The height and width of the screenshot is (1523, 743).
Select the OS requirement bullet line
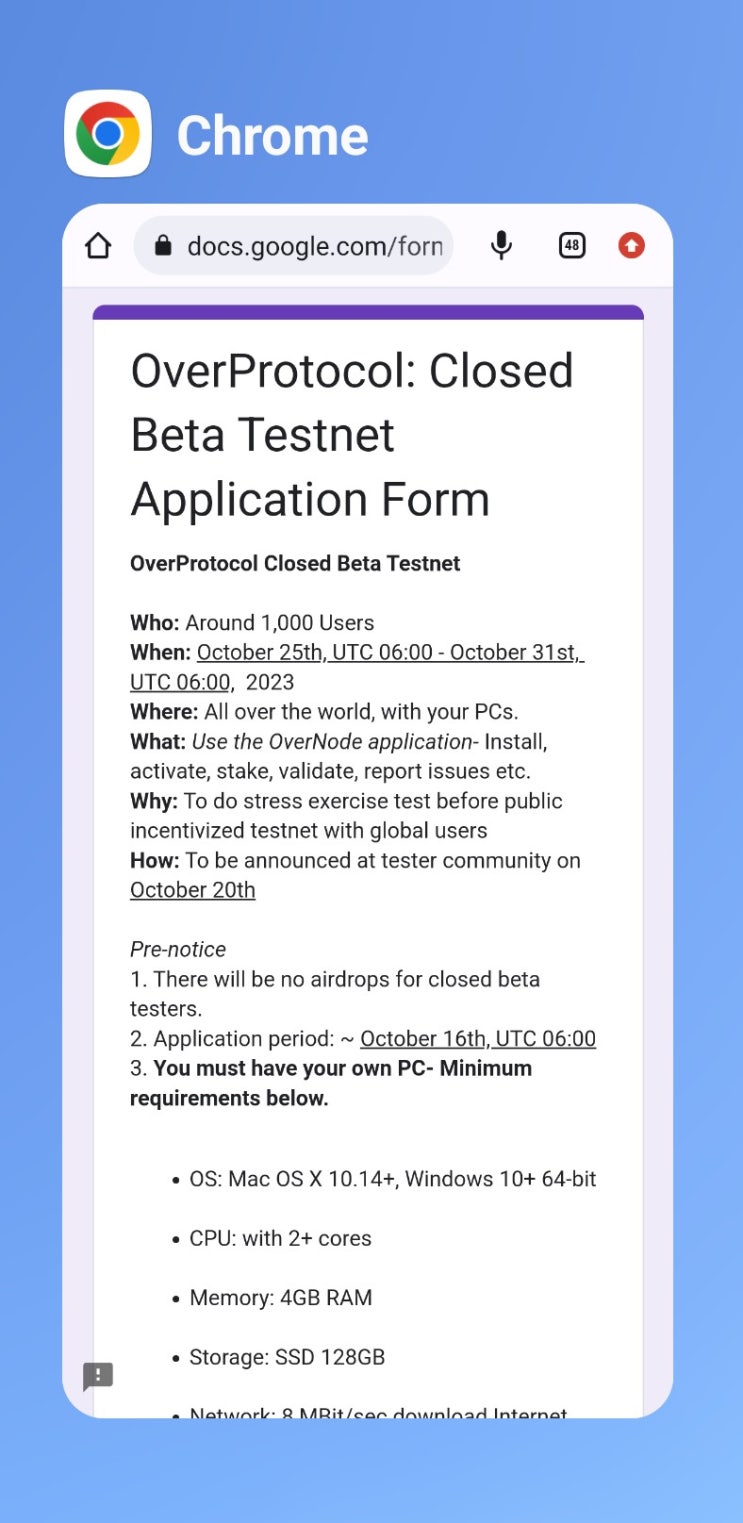[x=392, y=1179]
